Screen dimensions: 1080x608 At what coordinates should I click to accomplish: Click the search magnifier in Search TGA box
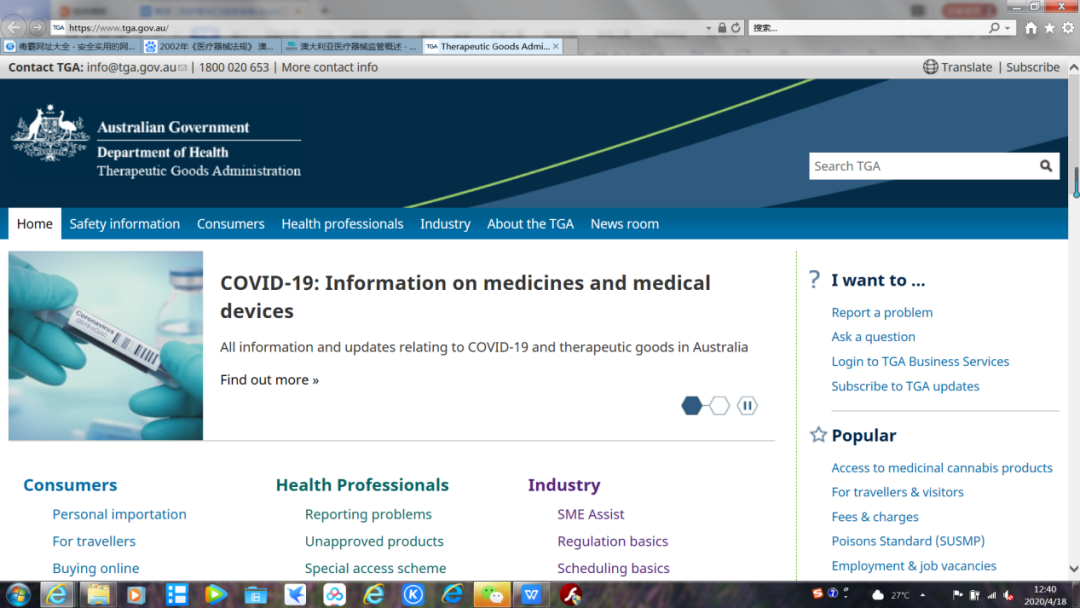[1045, 166]
